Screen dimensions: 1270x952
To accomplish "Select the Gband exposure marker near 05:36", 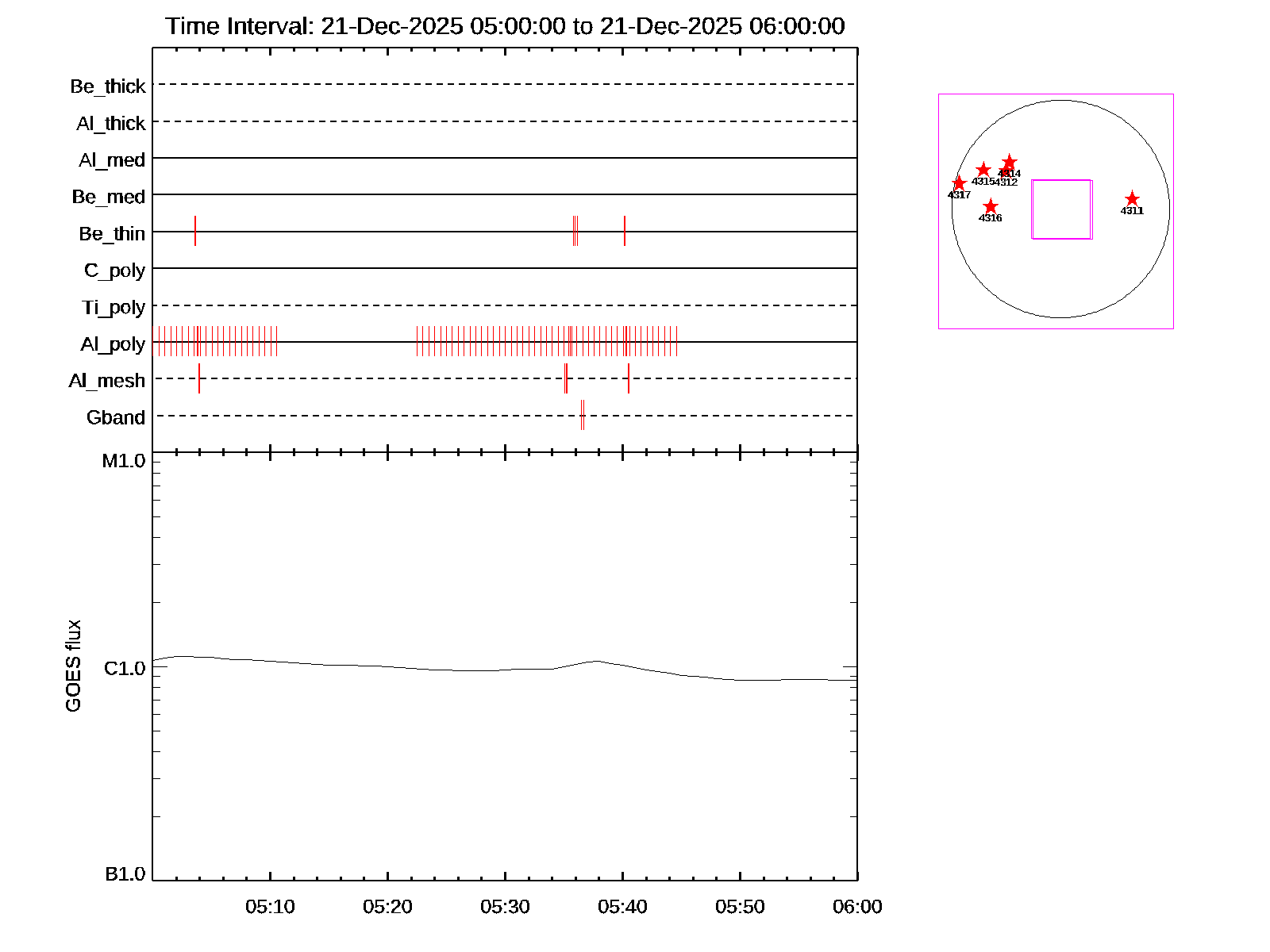I will 583,415.
